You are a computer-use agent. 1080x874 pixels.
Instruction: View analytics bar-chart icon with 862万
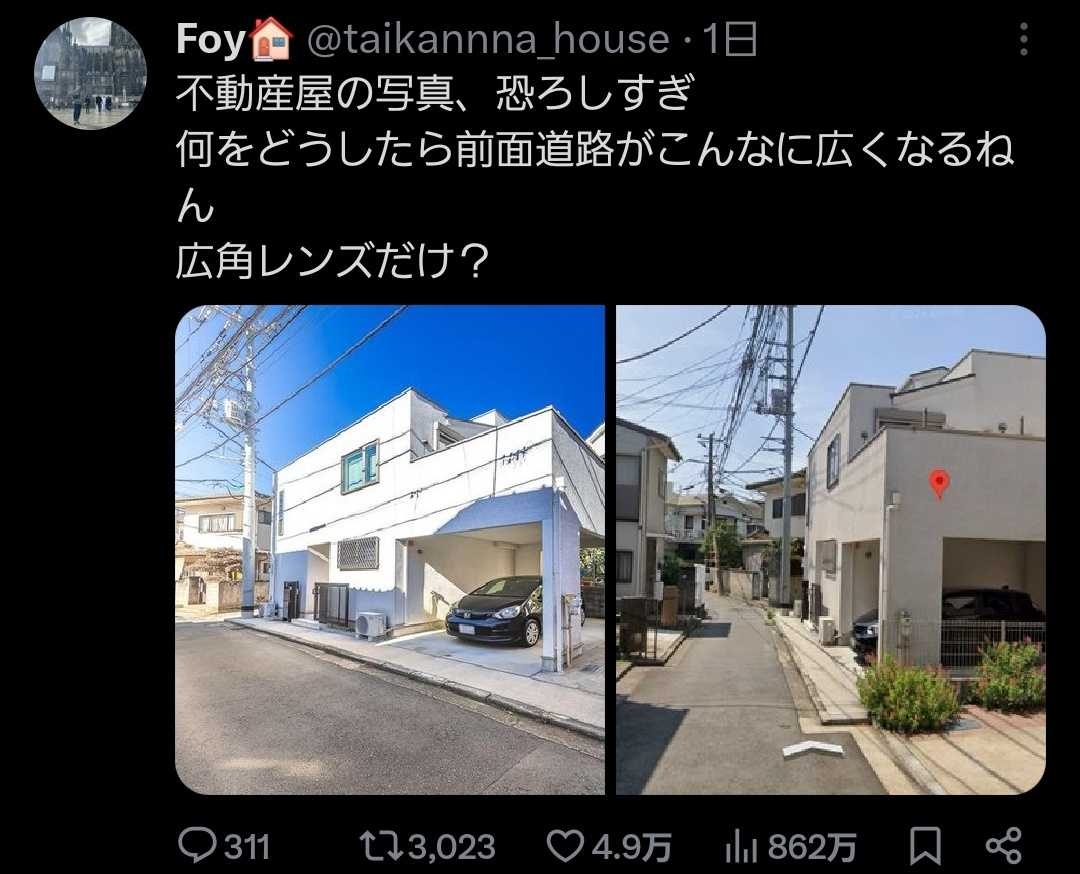coord(741,846)
